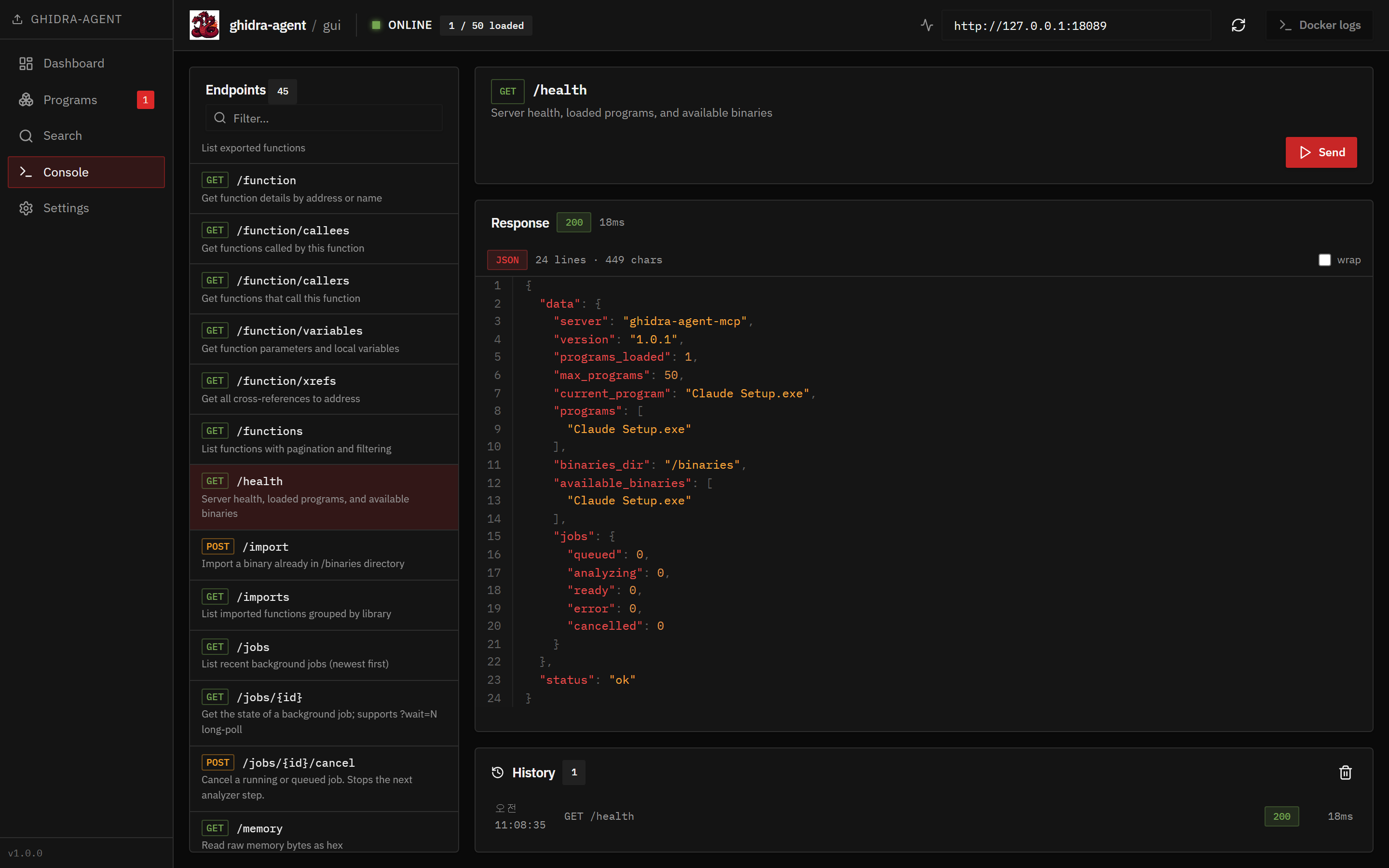Click the refresh connection icon
Screen dimensions: 1389x868
click(1238, 25)
